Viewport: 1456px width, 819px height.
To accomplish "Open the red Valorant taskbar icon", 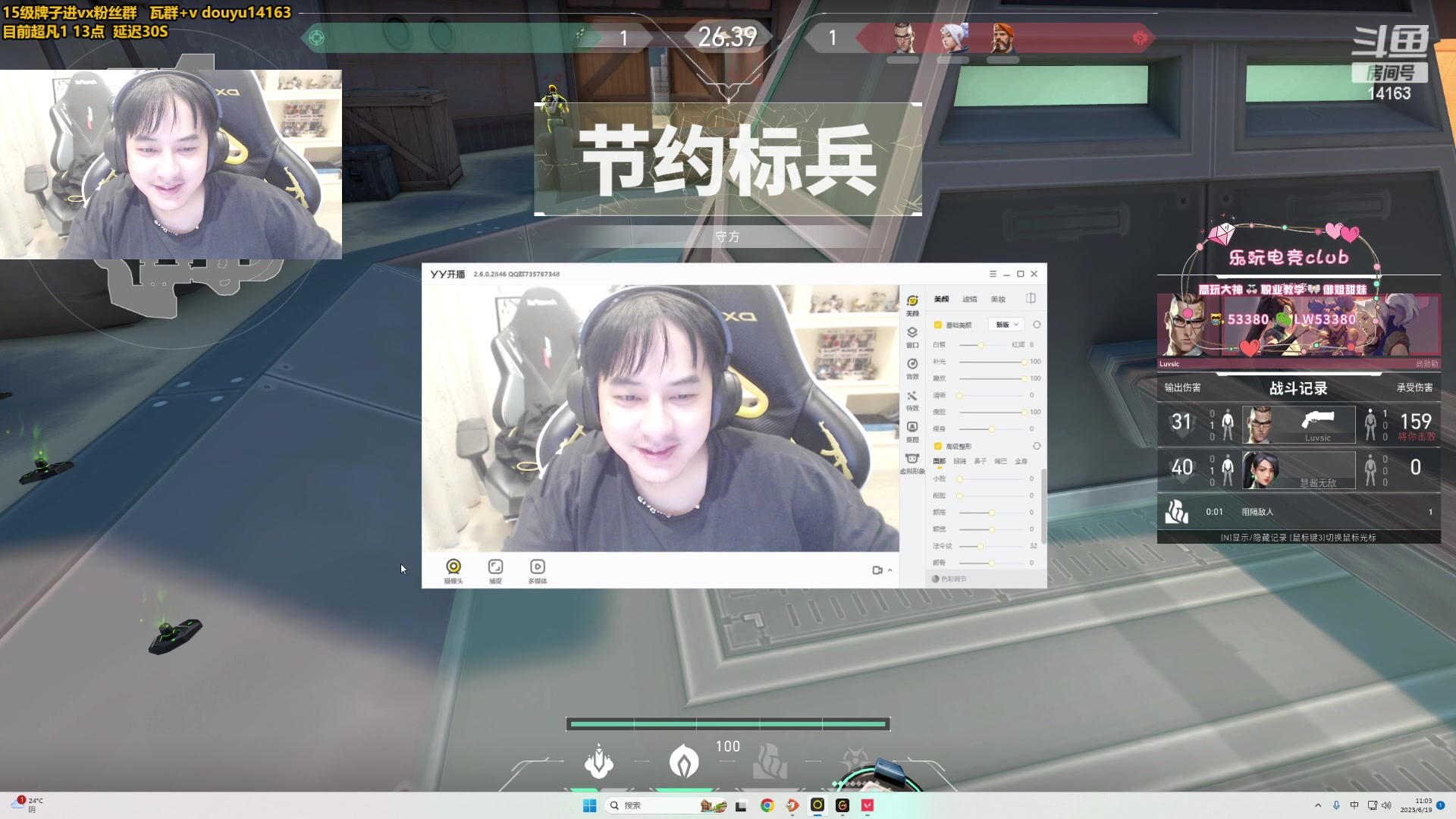I will point(868,805).
